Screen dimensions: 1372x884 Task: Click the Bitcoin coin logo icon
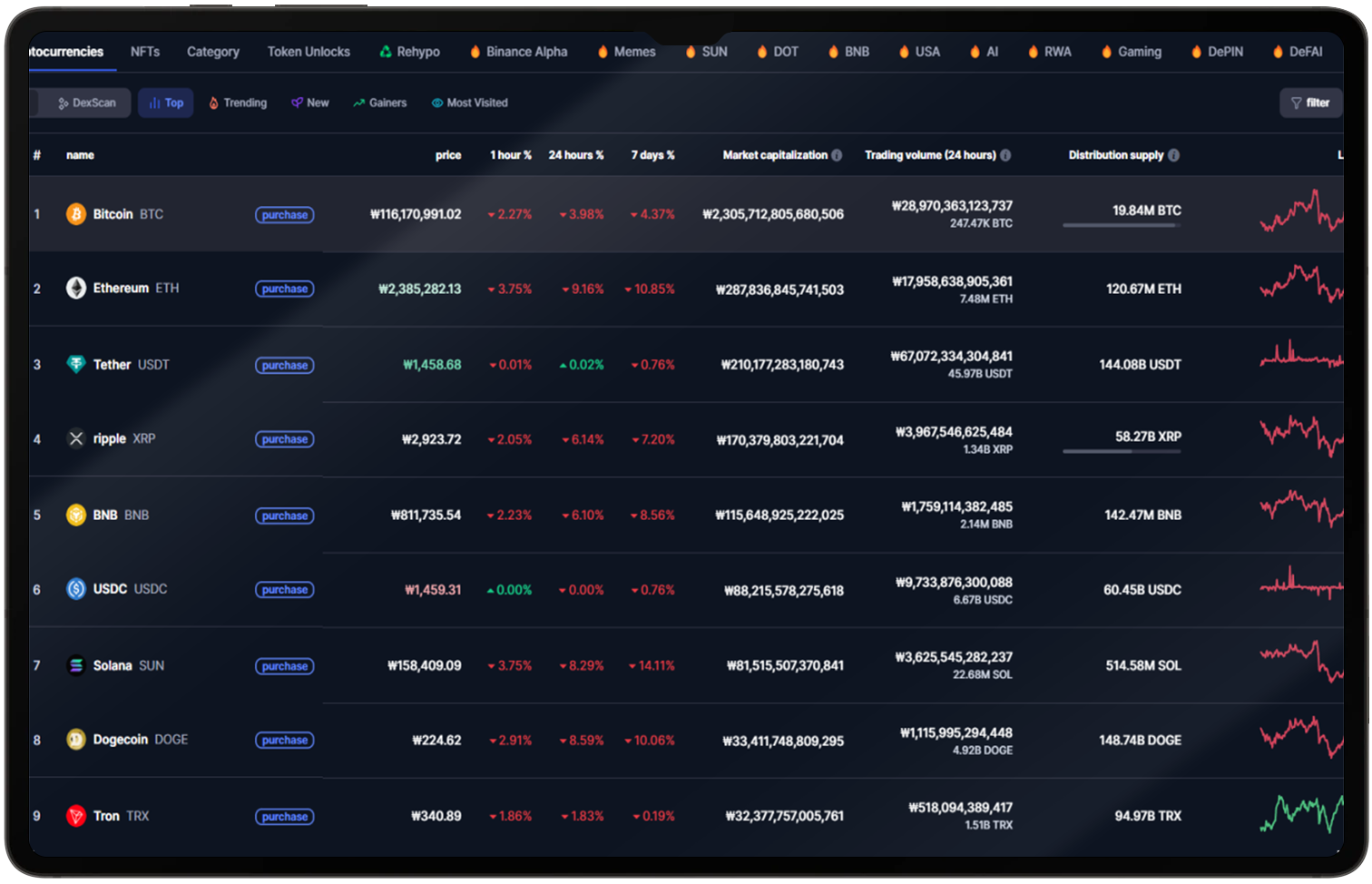pyautogui.click(x=76, y=214)
